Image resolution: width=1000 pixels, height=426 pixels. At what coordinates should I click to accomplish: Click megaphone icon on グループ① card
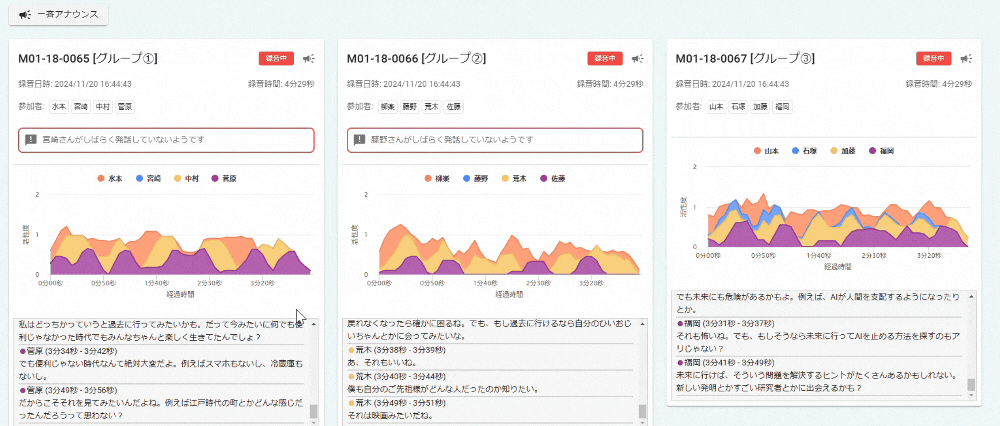[x=310, y=59]
